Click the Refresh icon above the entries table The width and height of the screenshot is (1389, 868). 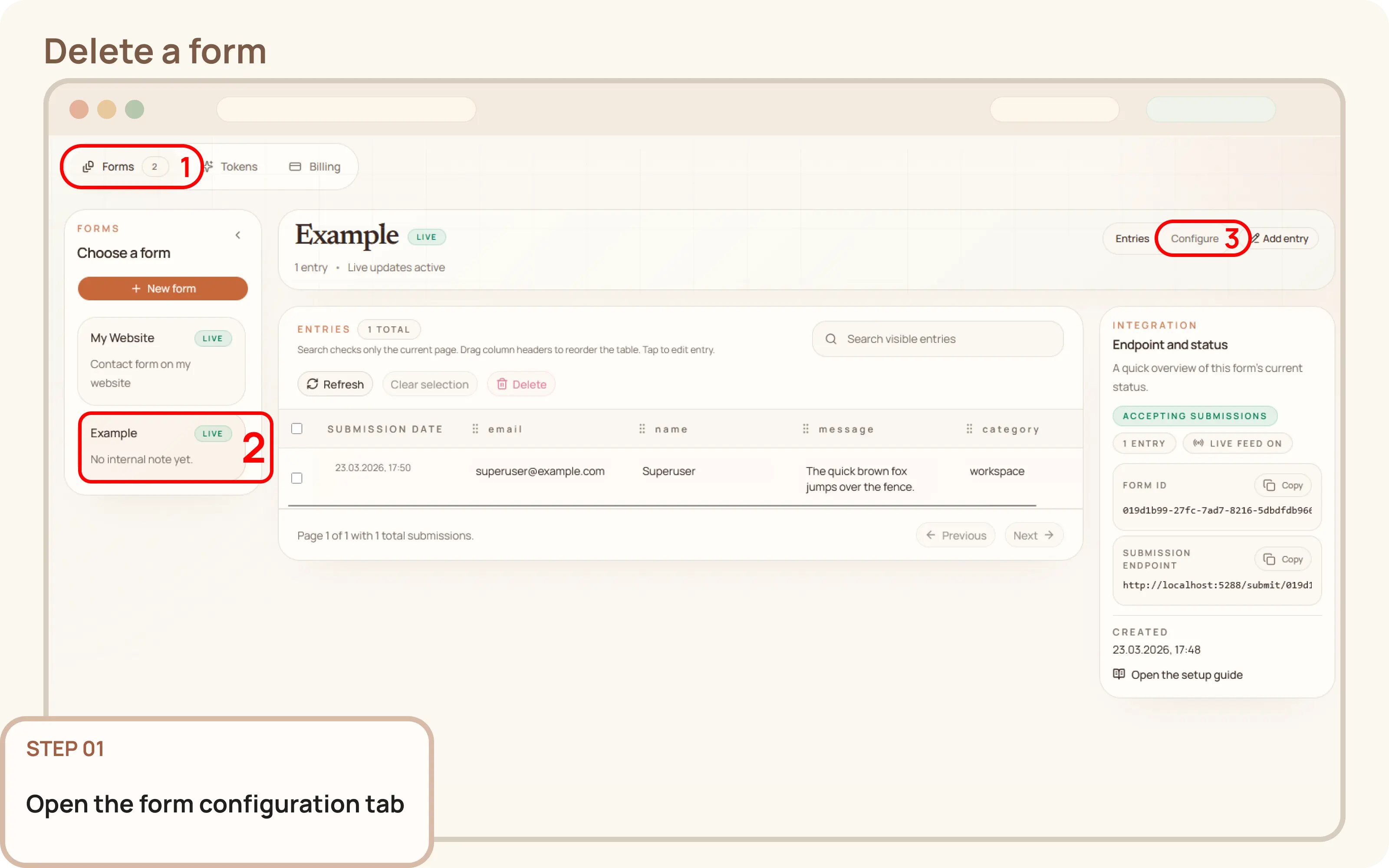[313, 384]
